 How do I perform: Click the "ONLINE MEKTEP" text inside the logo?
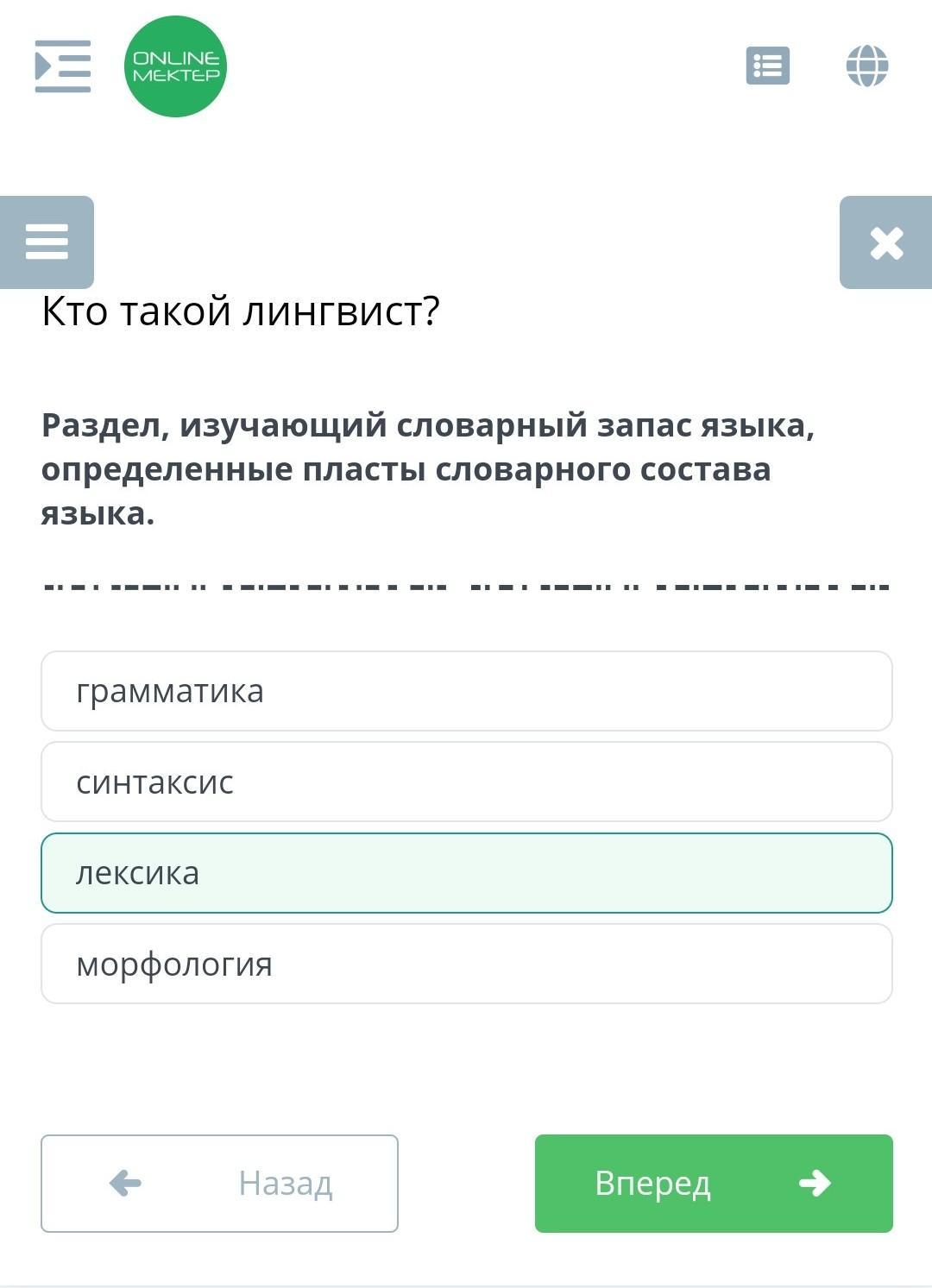(x=176, y=66)
